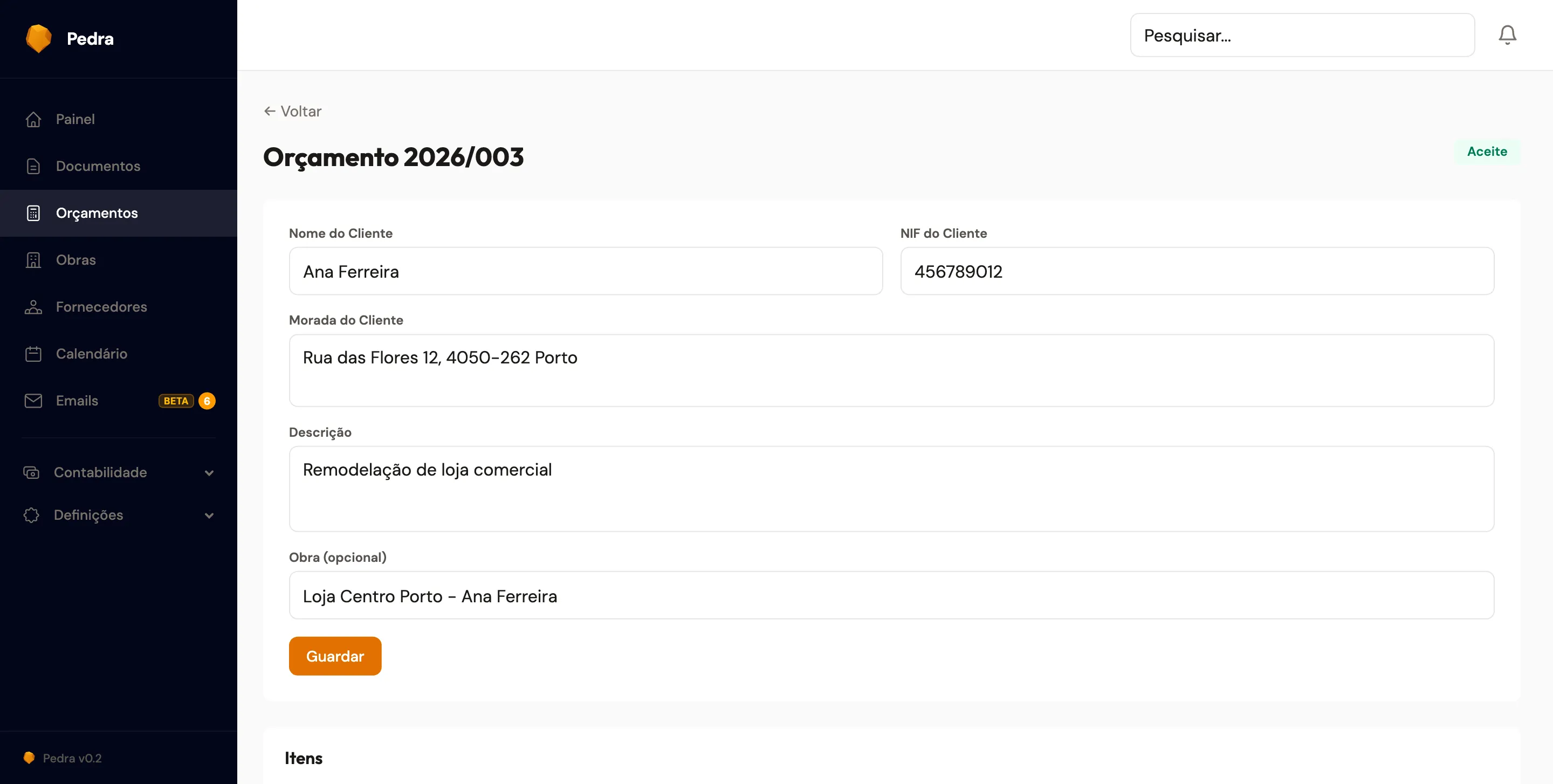Click the Guardar button
The width and height of the screenshot is (1553, 784).
(x=334, y=656)
